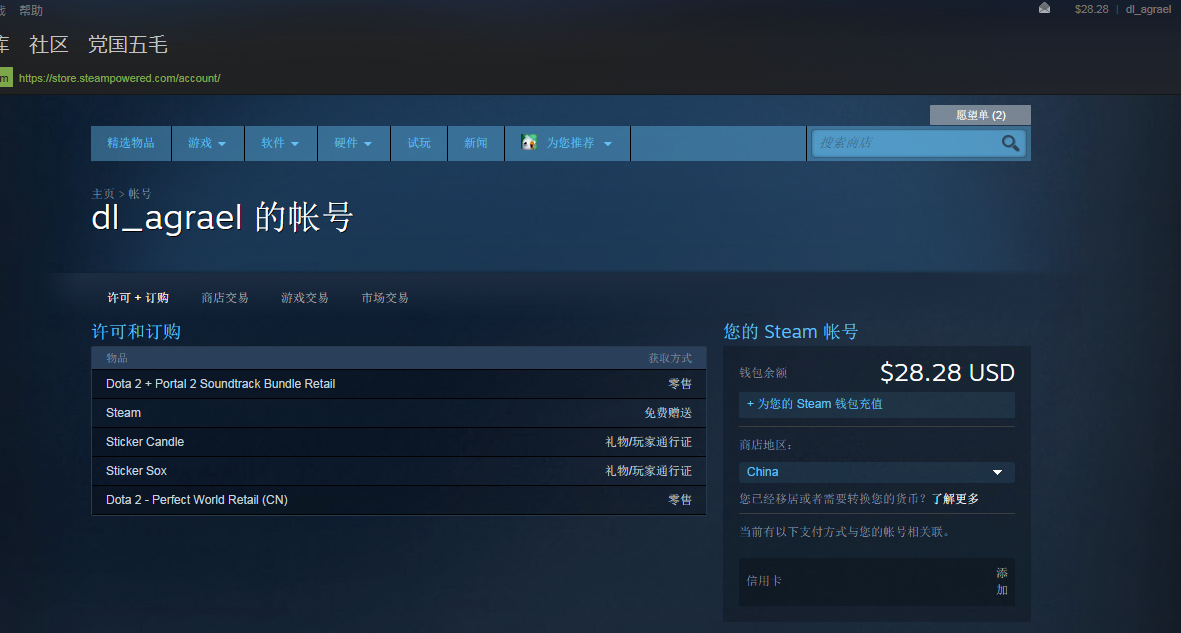Open the 党国五毛 profile menu
This screenshot has height=633, width=1181.
click(x=128, y=44)
